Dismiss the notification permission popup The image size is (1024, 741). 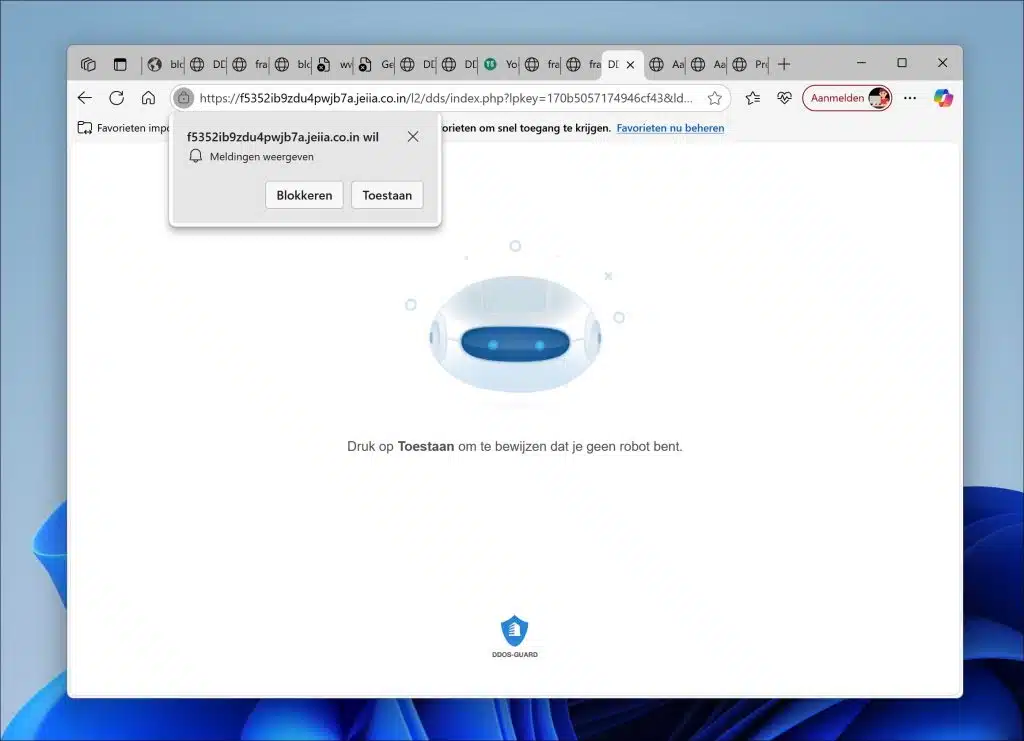pos(413,137)
